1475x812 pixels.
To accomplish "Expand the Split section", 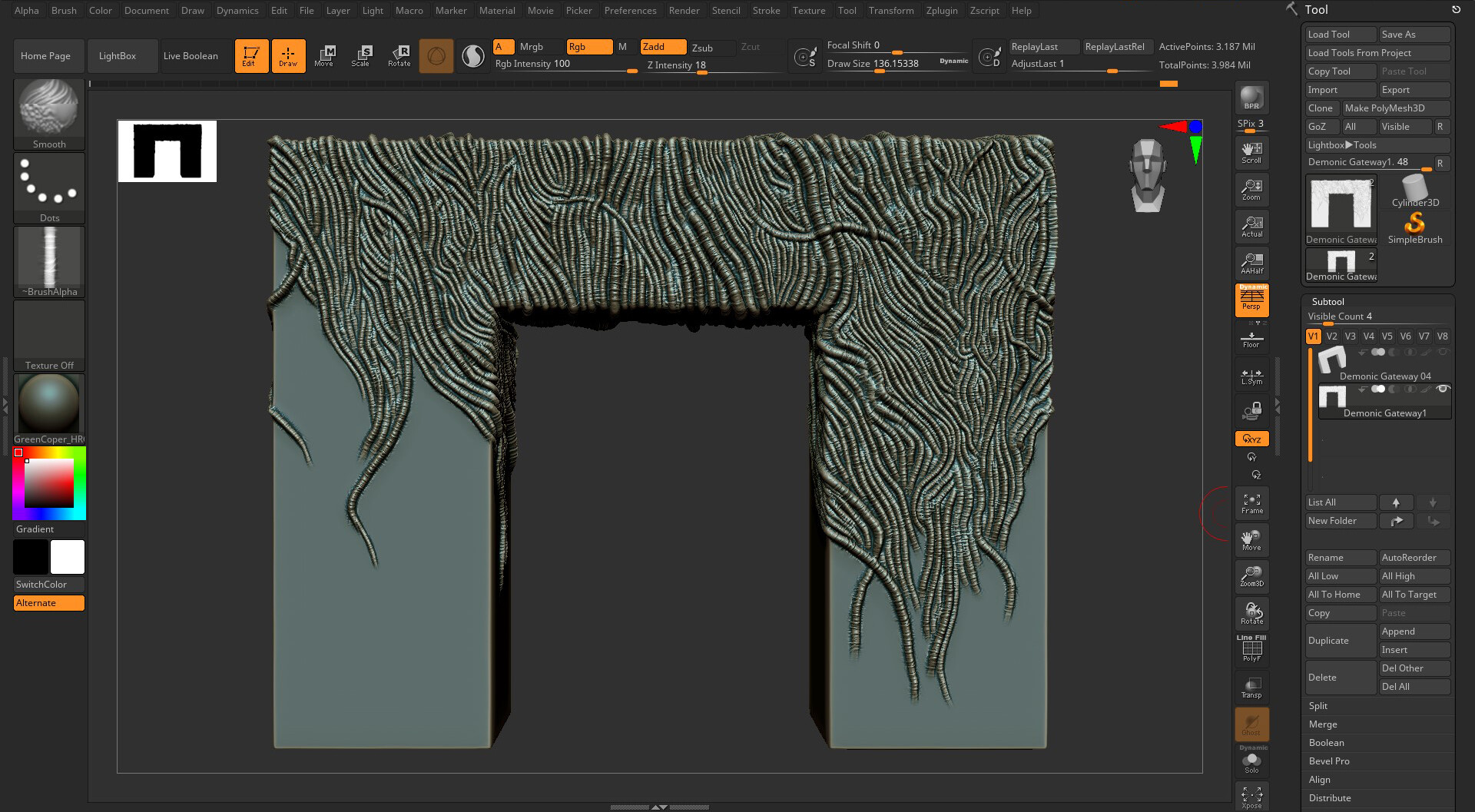I will pyautogui.click(x=1318, y=706).
